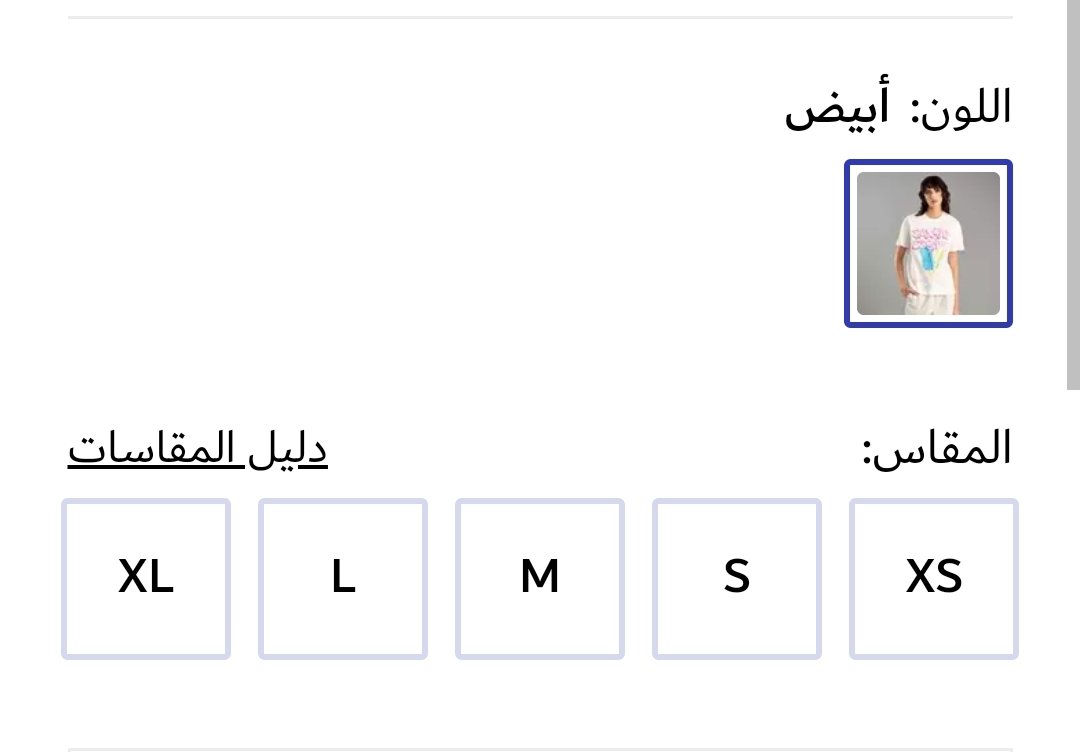Screen dimensions: 1080x752
Task: Tap the extra-small size button
Action: pos(934,578)
